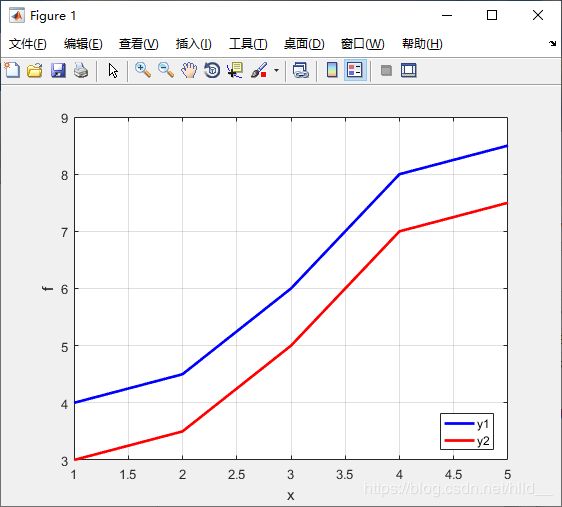Insert a colorbar using the toolbar icon
Screen dimensions: 562x507
coord(332,70)
